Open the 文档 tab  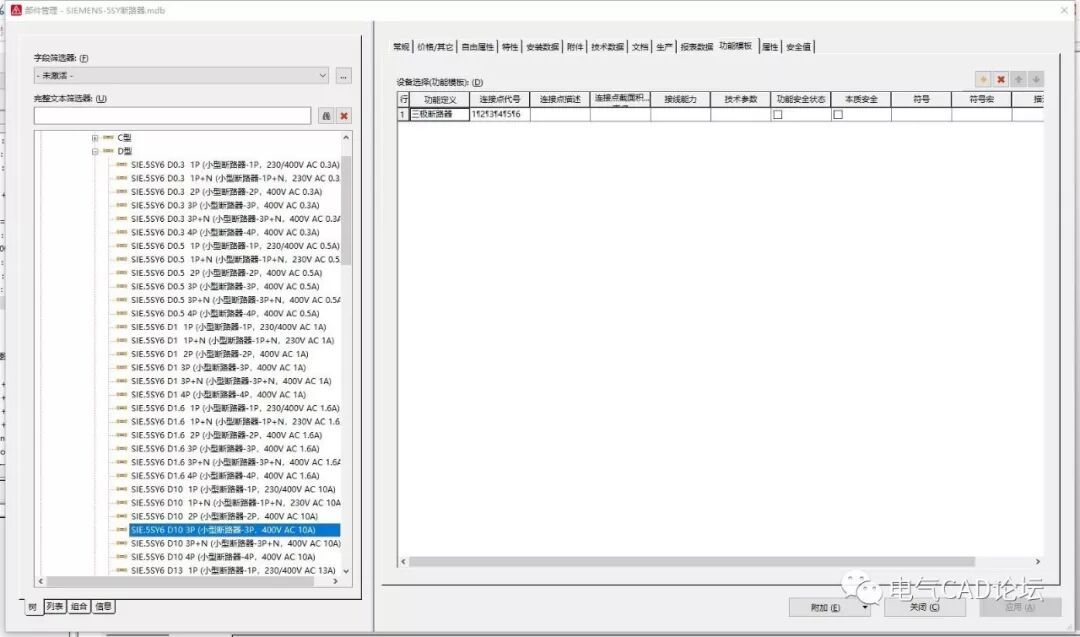[640, 47]
